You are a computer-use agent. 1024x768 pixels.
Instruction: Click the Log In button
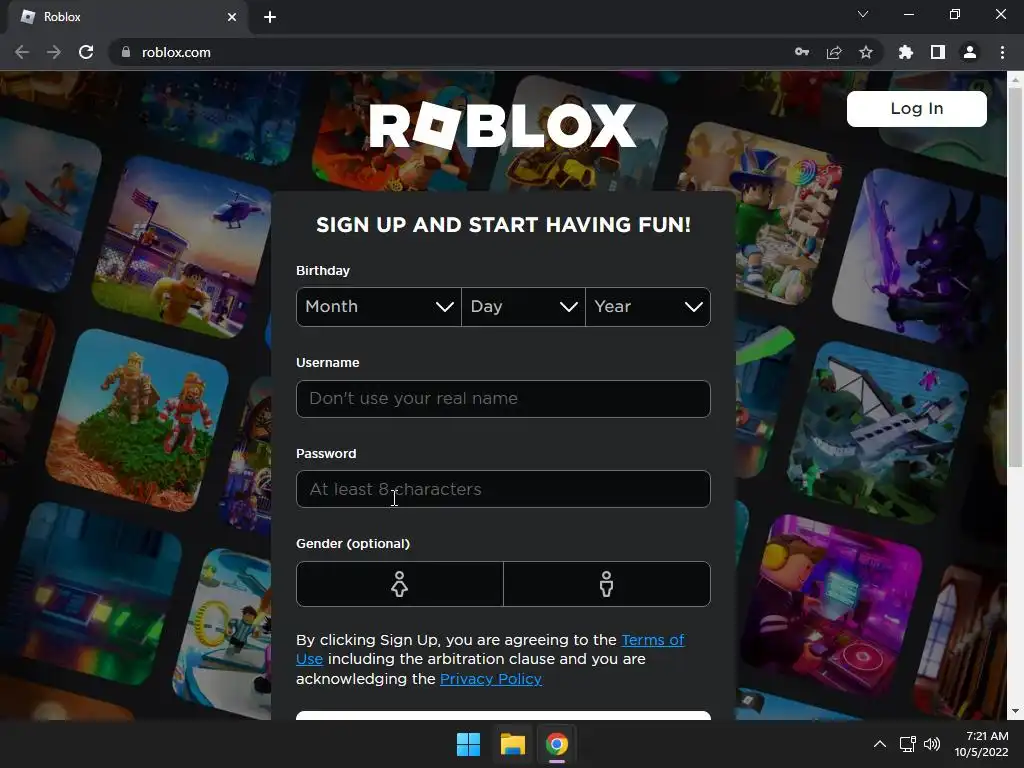coord(917,108)
